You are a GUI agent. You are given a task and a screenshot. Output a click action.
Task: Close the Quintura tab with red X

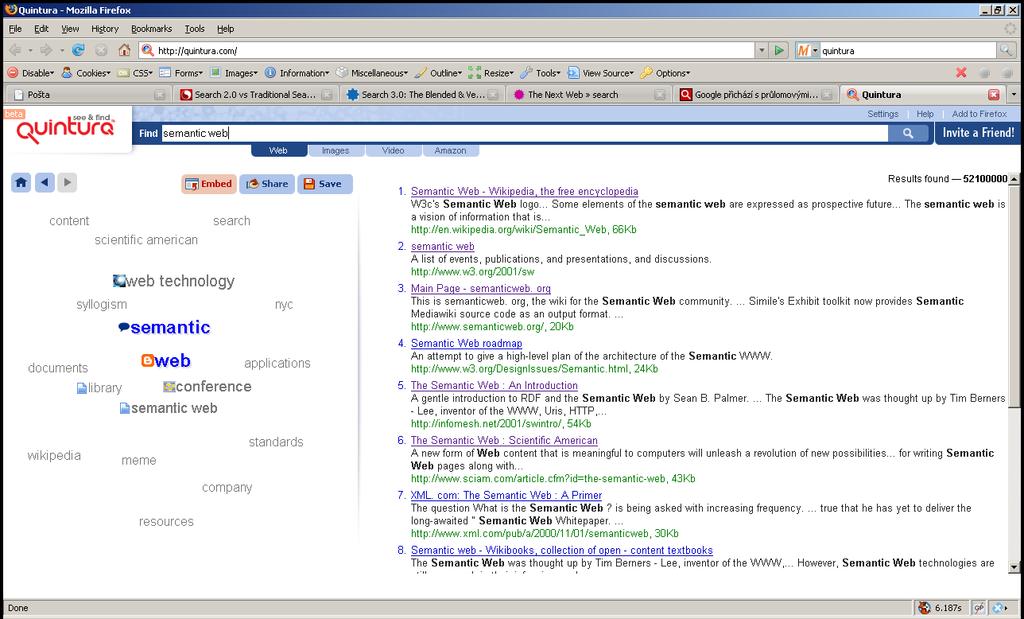993,95
